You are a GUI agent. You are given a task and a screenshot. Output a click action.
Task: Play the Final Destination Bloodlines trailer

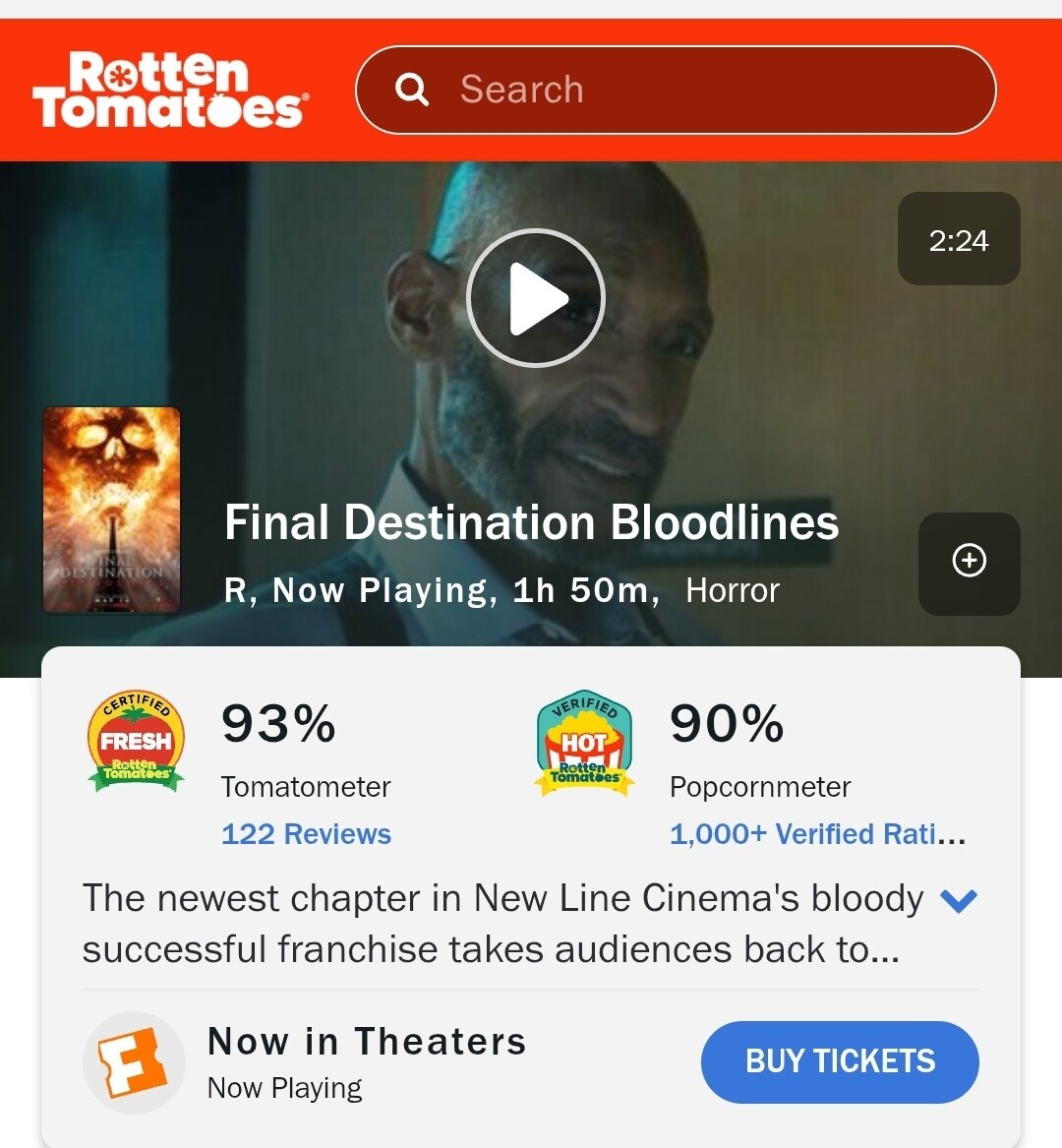point(536,298)
